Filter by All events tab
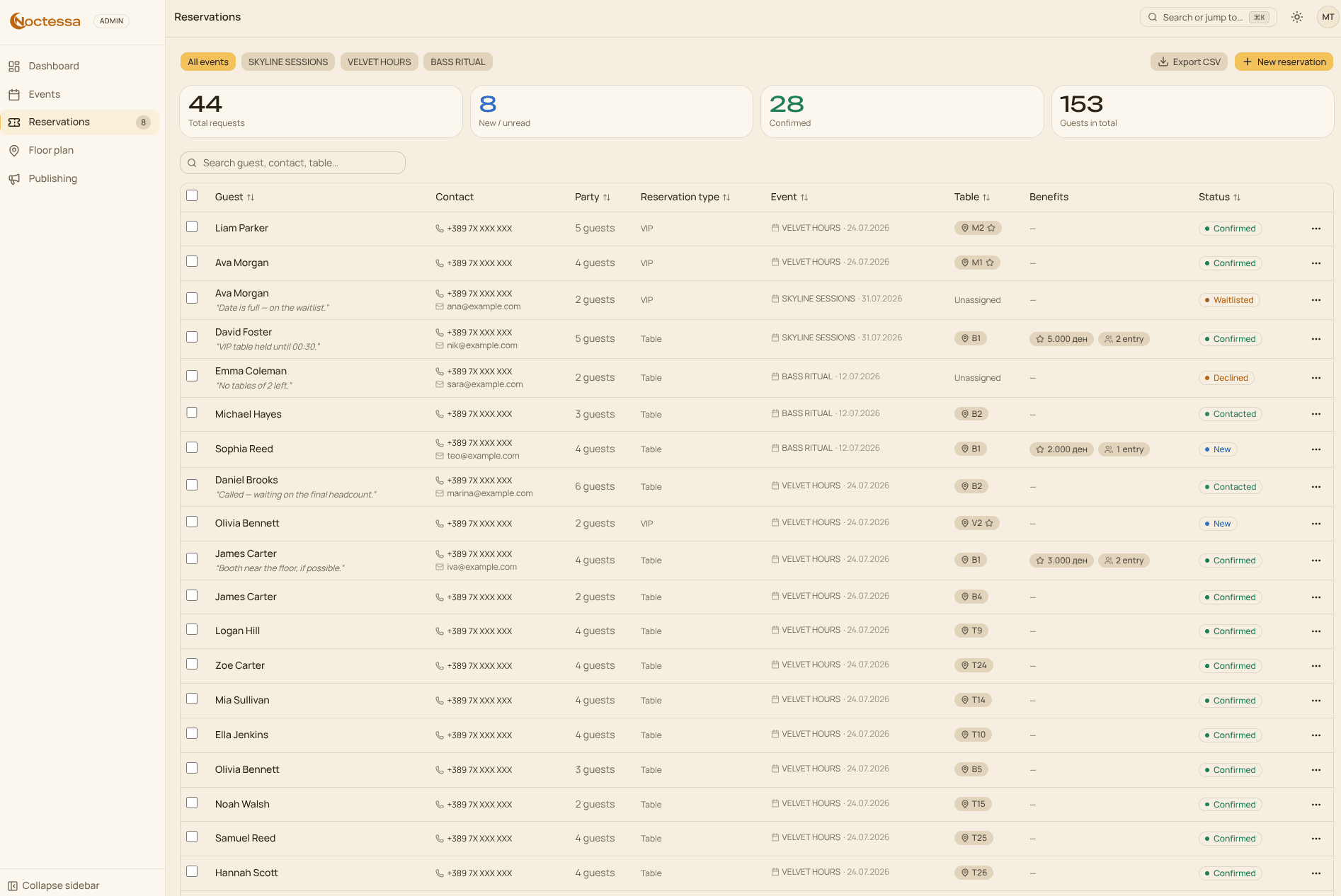Image resolution: width=1341 pixels, height=896 pixels. (x=208, y=62)
